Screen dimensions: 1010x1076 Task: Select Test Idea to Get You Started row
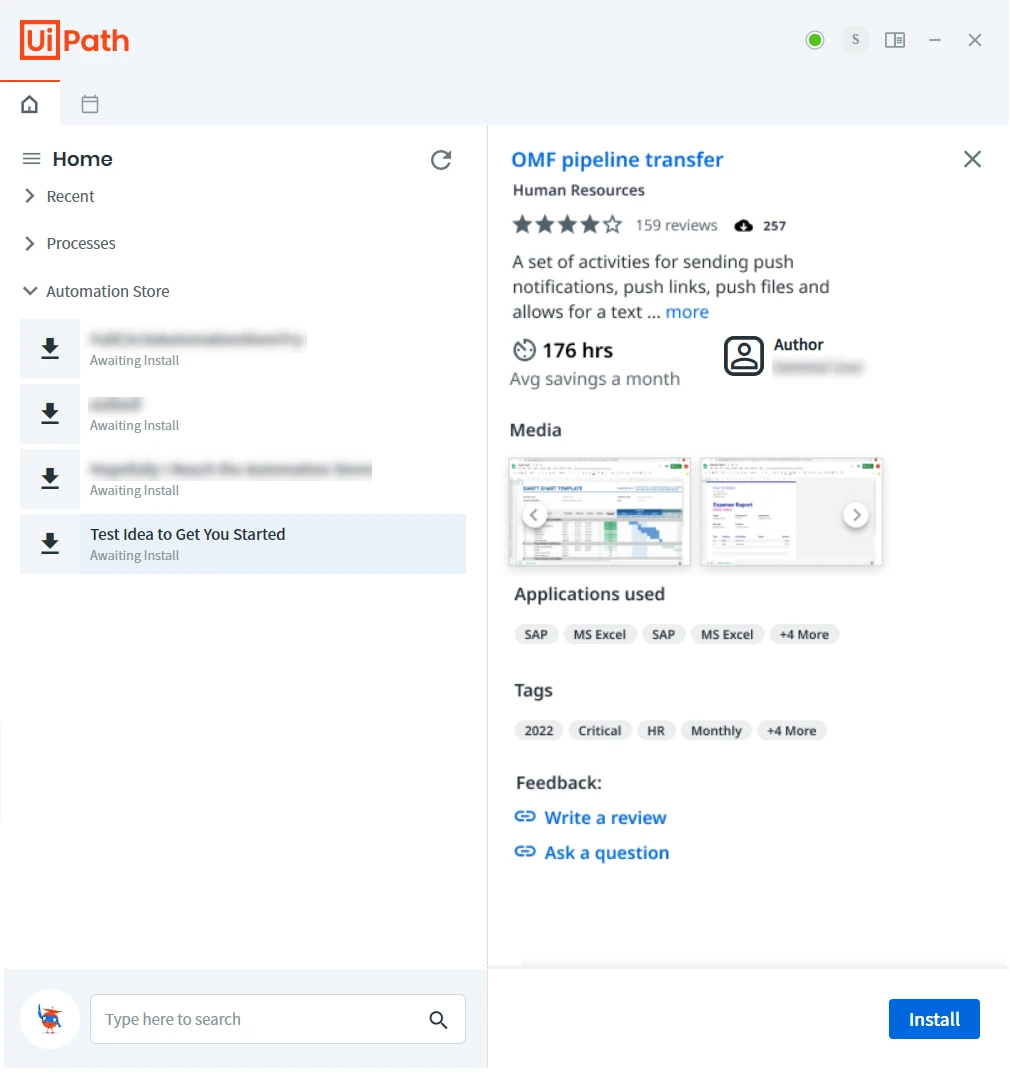coord(243,543)
